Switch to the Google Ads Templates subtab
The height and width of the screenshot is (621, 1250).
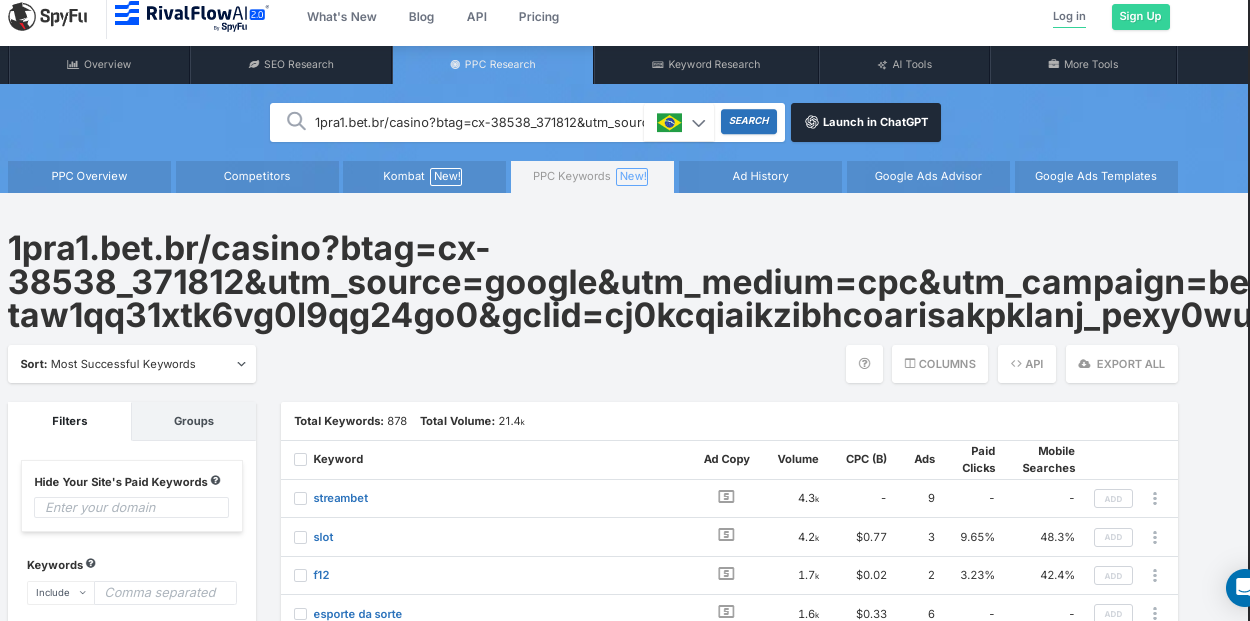(x=1096, y=176)
